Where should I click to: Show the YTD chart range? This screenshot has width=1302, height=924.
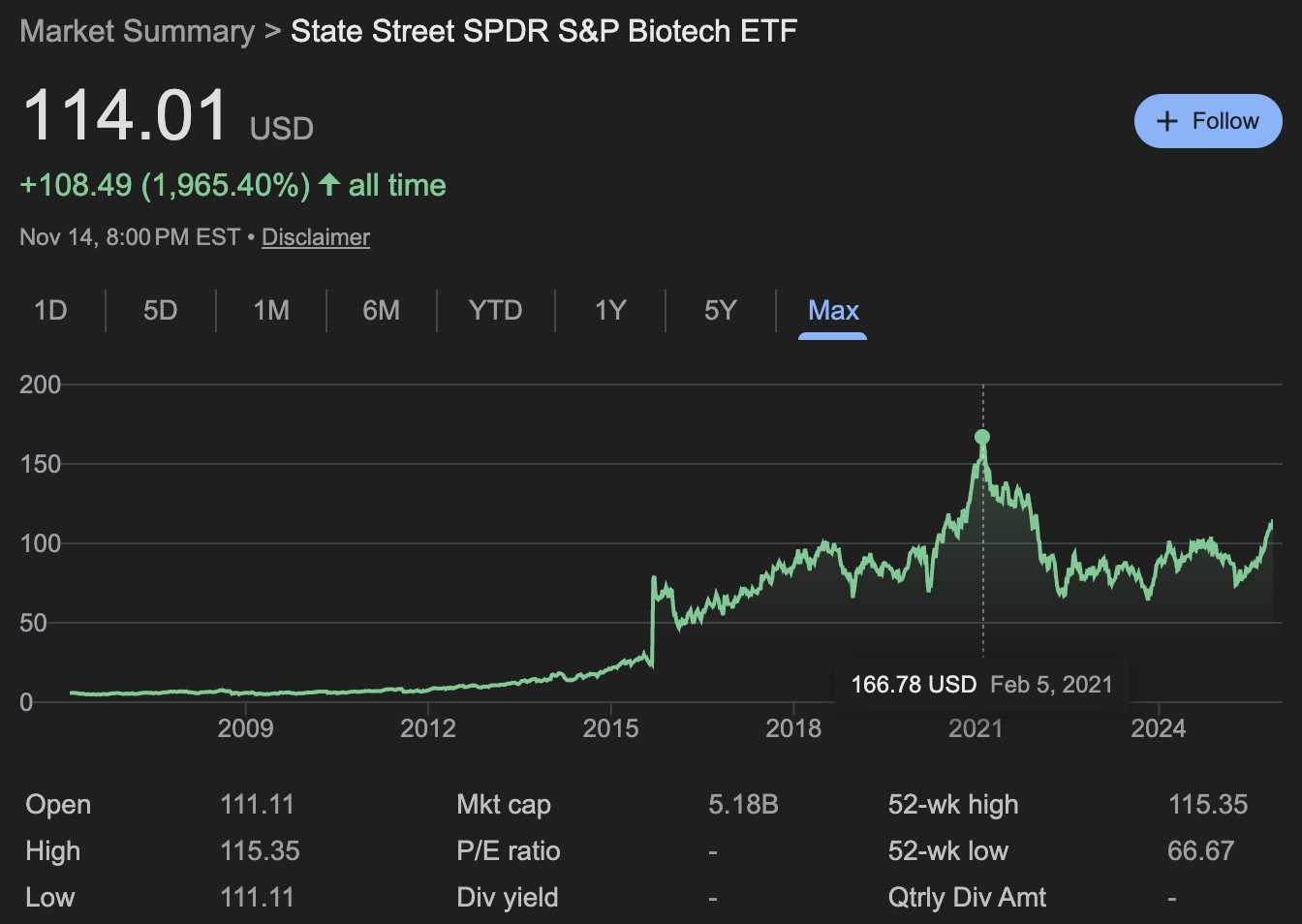(495, 310)
